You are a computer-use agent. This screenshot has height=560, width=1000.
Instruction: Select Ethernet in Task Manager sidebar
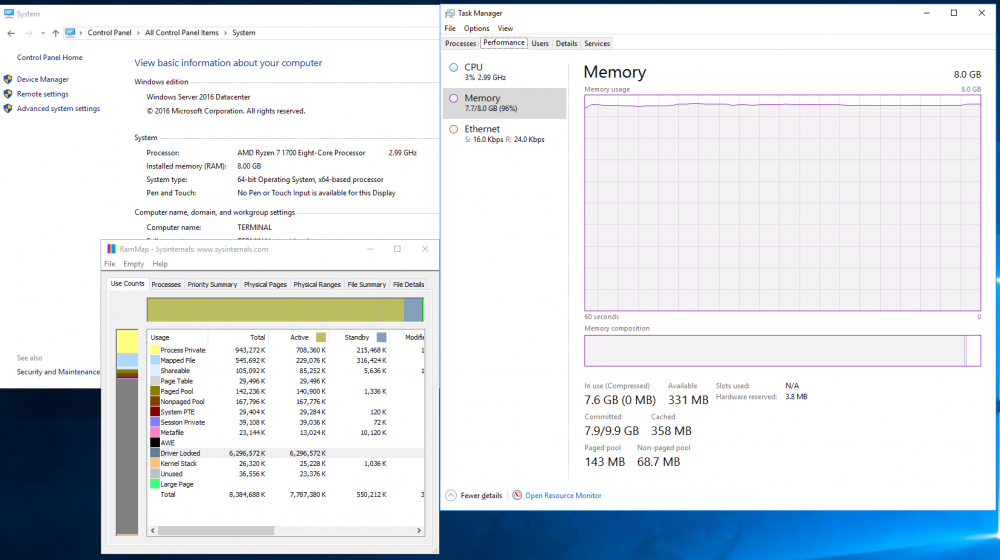point(504,134)
